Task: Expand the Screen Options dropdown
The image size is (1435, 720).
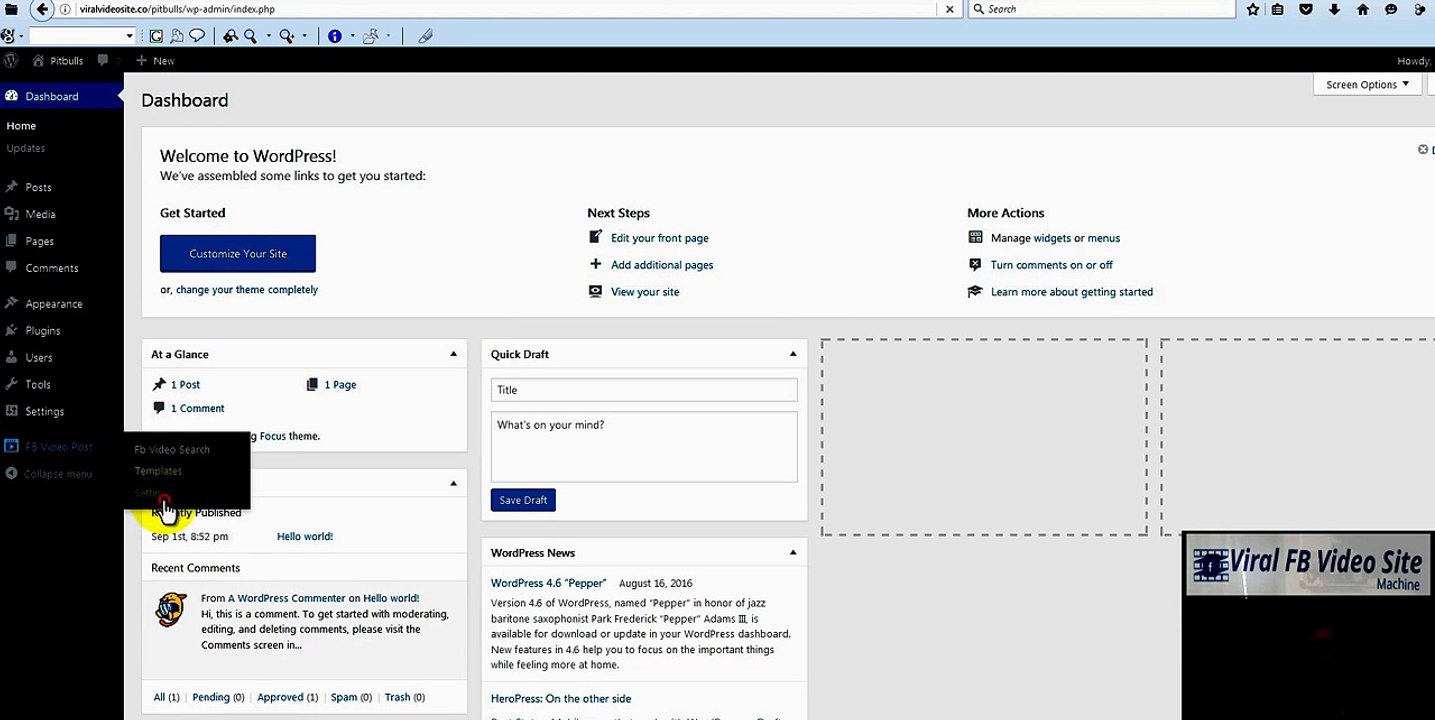Action: click(1367, 85)
